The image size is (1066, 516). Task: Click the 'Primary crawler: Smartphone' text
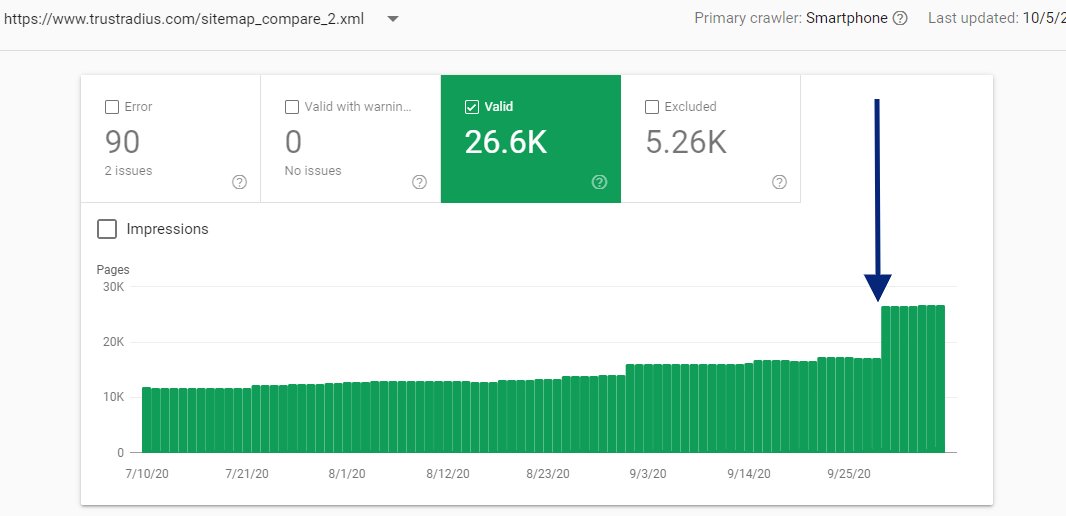791,18
